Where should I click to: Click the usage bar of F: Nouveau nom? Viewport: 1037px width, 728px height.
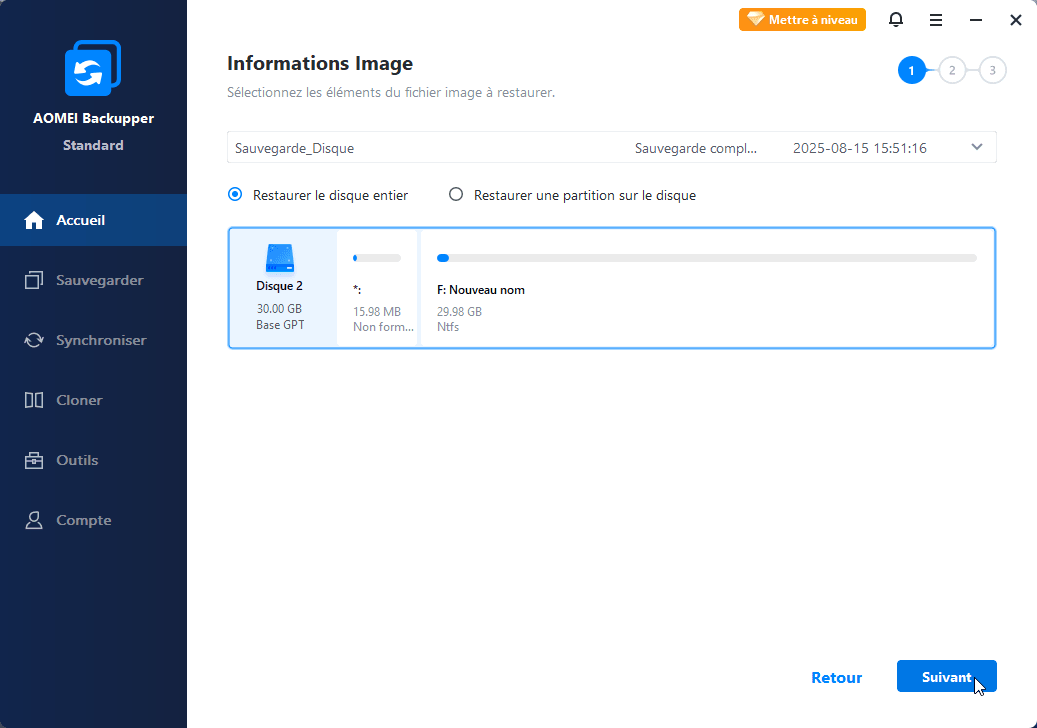click(706, 258)
